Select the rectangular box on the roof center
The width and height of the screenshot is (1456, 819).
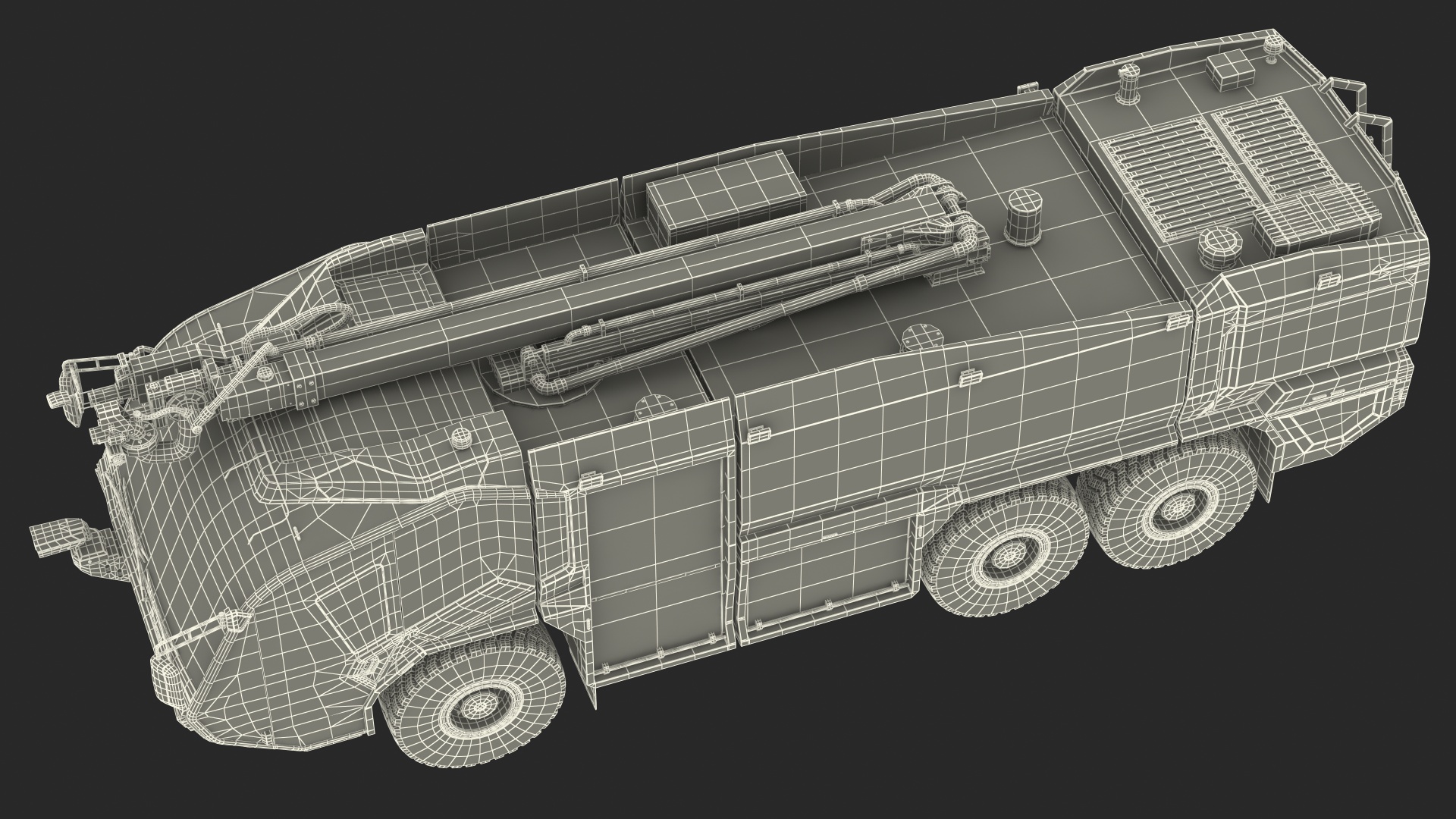[726, 192]
